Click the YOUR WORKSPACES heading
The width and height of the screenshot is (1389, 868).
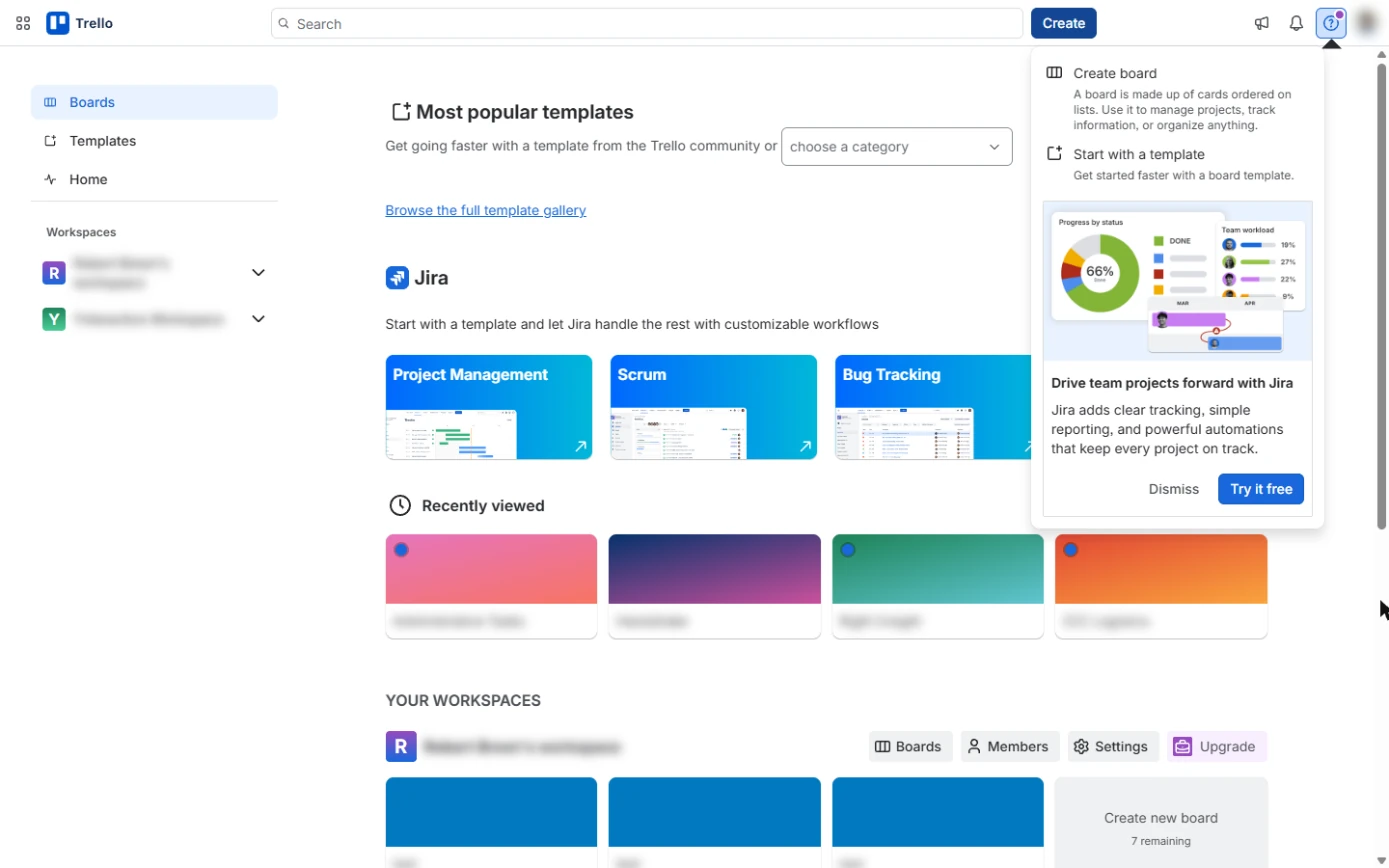(463, 700)
